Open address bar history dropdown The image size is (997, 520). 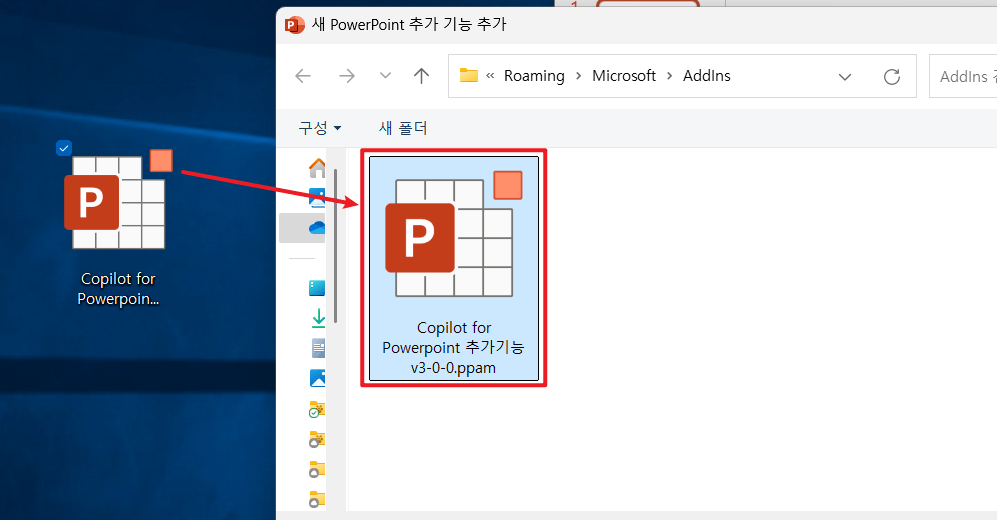pos(844,77)
